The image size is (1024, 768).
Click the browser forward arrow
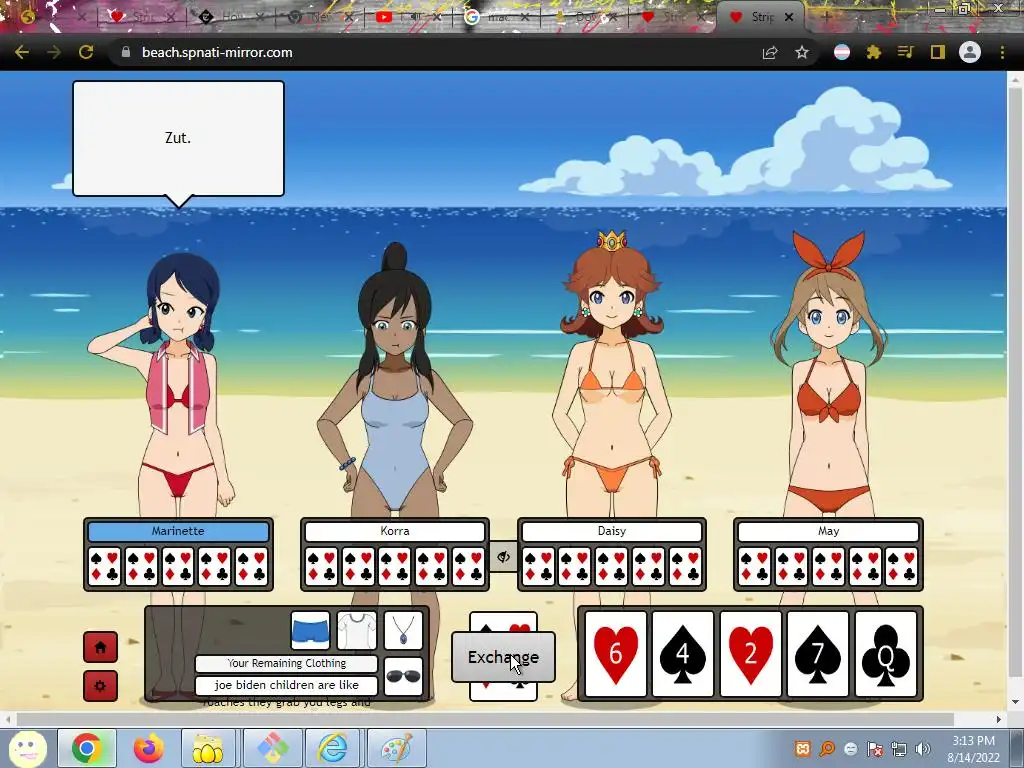pos(54,52)
